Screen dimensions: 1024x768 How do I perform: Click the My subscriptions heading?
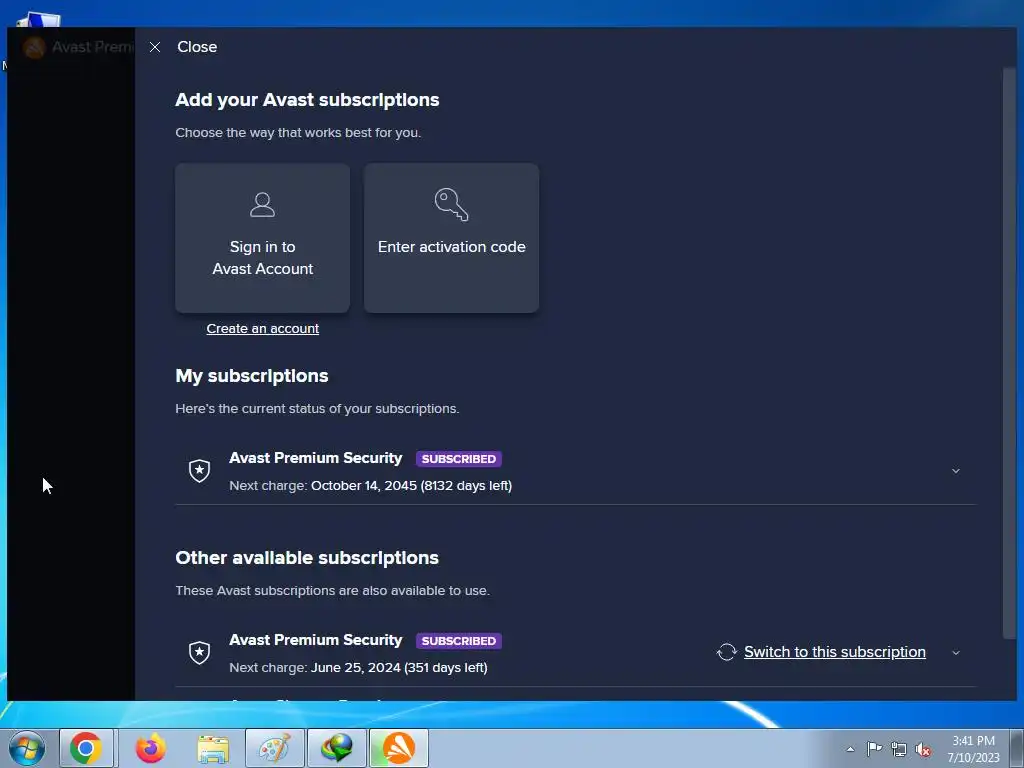pyautogui.click(x=251, y=376)
